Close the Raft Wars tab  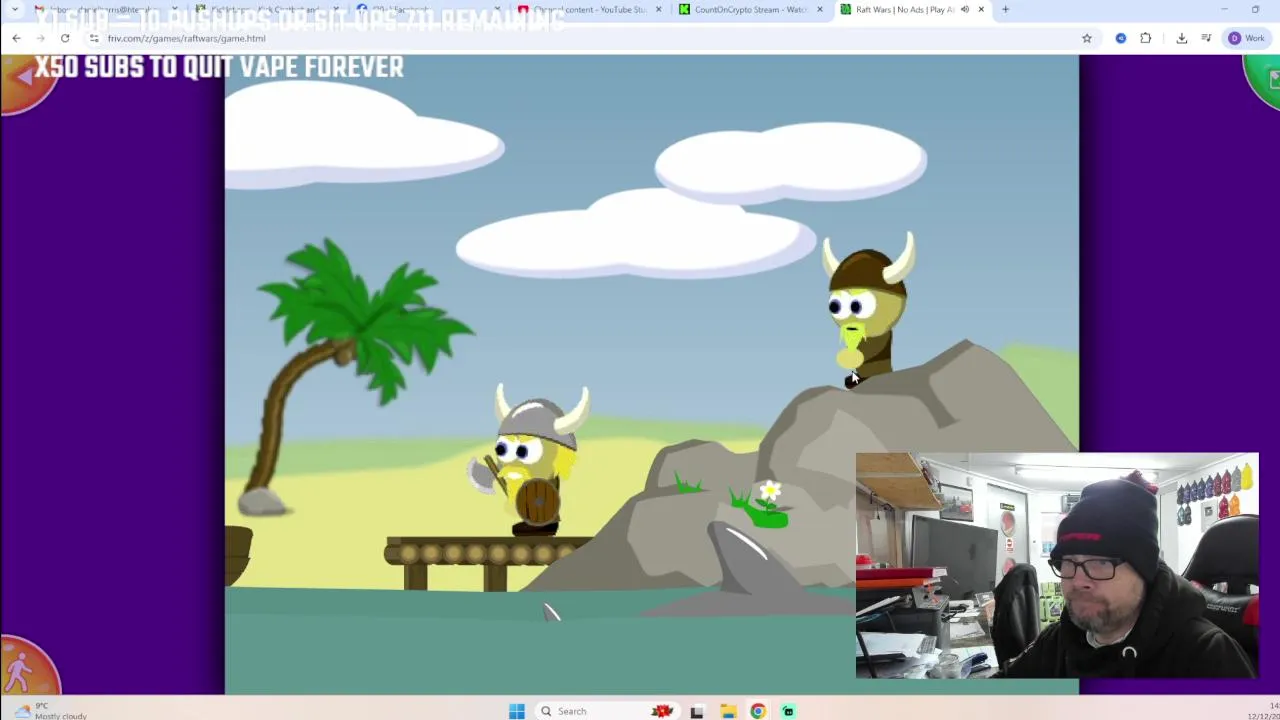[x=981, y=9]
